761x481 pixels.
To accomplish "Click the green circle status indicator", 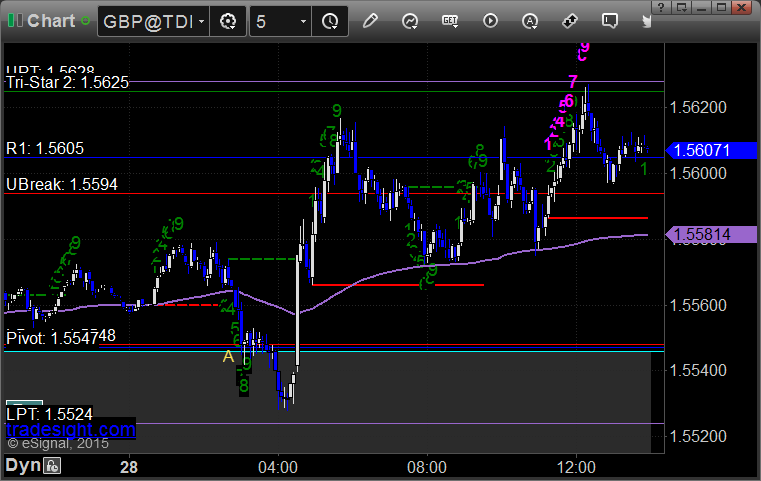I will point(85,21).
